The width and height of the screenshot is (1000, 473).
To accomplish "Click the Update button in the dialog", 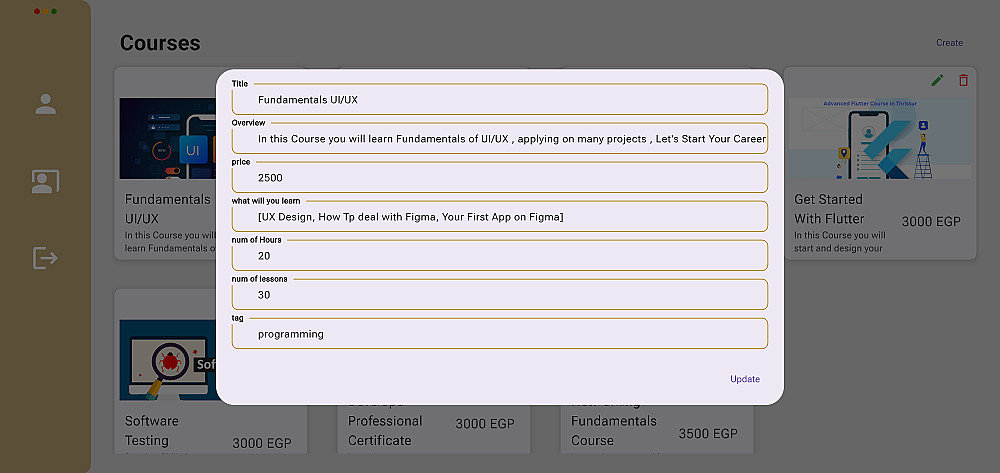I will 744,379.
